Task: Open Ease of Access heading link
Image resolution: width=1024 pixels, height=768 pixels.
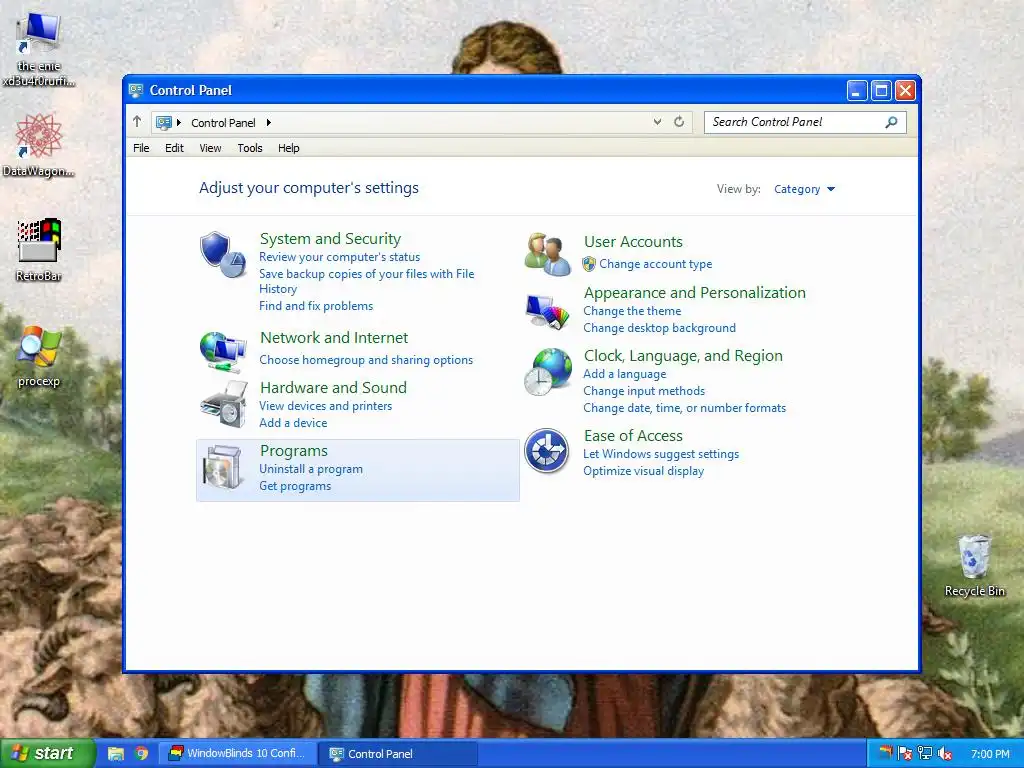Action: [633, 436]
